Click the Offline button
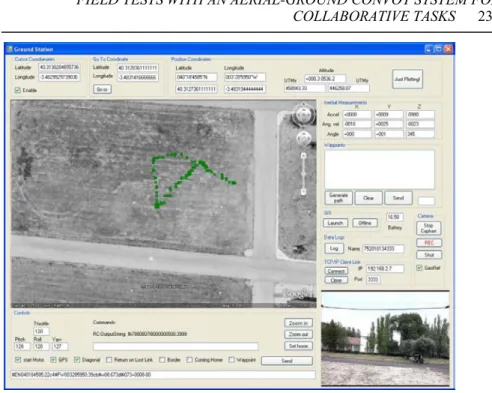492x393 pixels. point(365,223)
